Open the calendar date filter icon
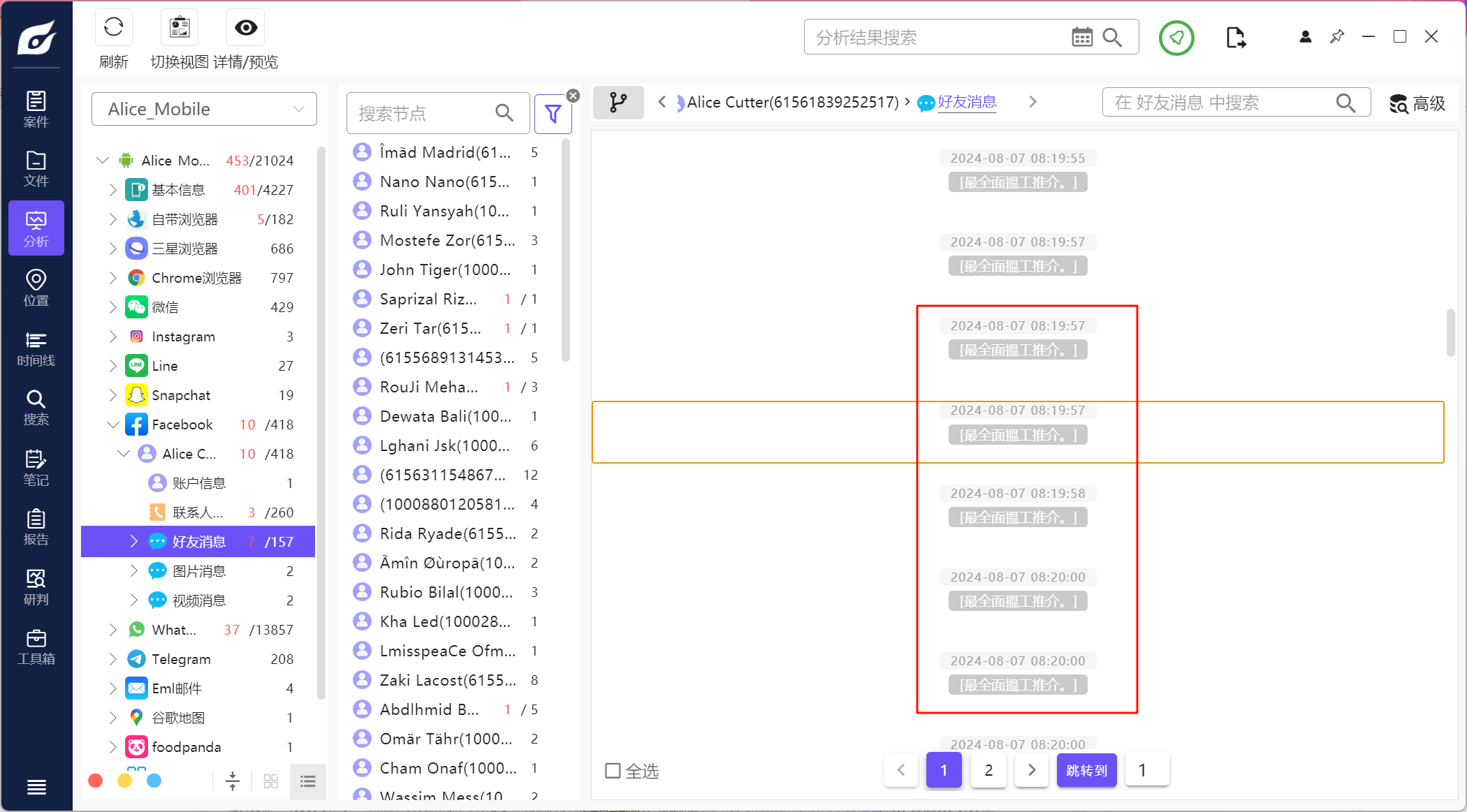This screenshot has width=1467, height=812. pyautogui.click(x=1081, y=37)
